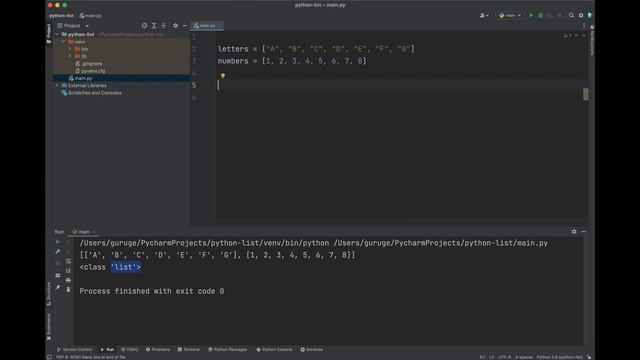
Task: Expand the lib folder
Action: pyautogui.click(x=70, y=56)
